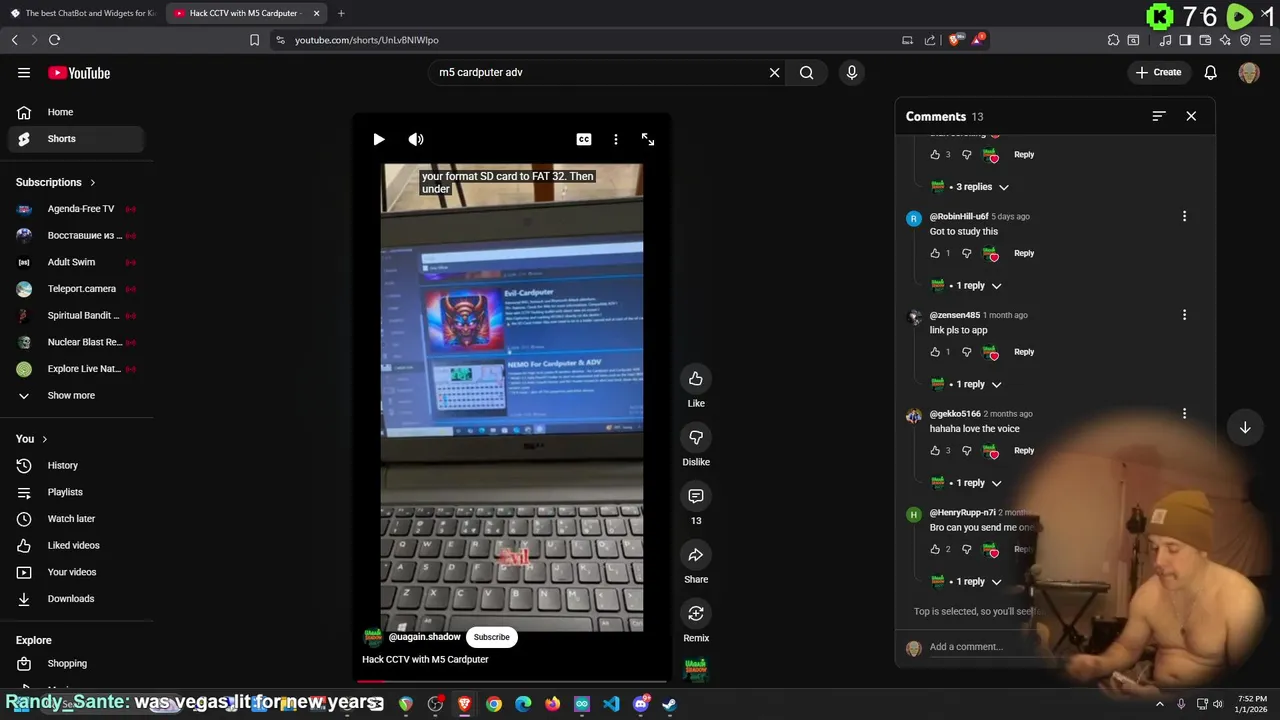Expand 1 reply under gekko5166 comment
The height and width of the screenshot is (720, 1280).
[967, 483]
